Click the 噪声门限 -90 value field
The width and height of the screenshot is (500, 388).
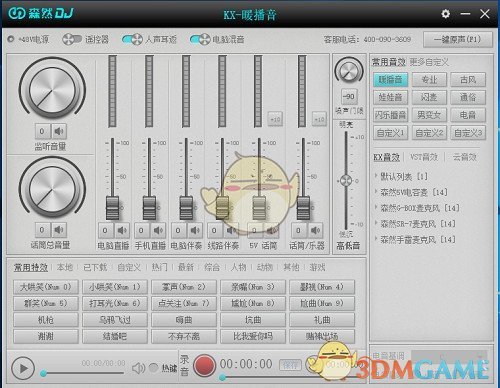point(349,97)
